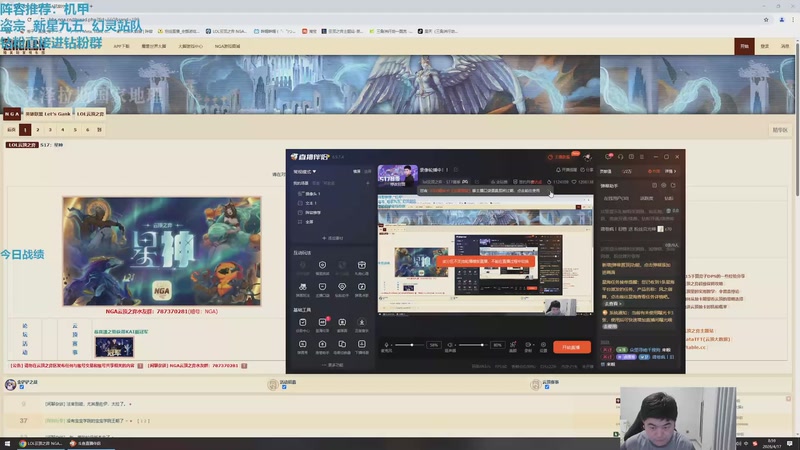
Task: Click the headset customer service icon
Action: point(620,157)
